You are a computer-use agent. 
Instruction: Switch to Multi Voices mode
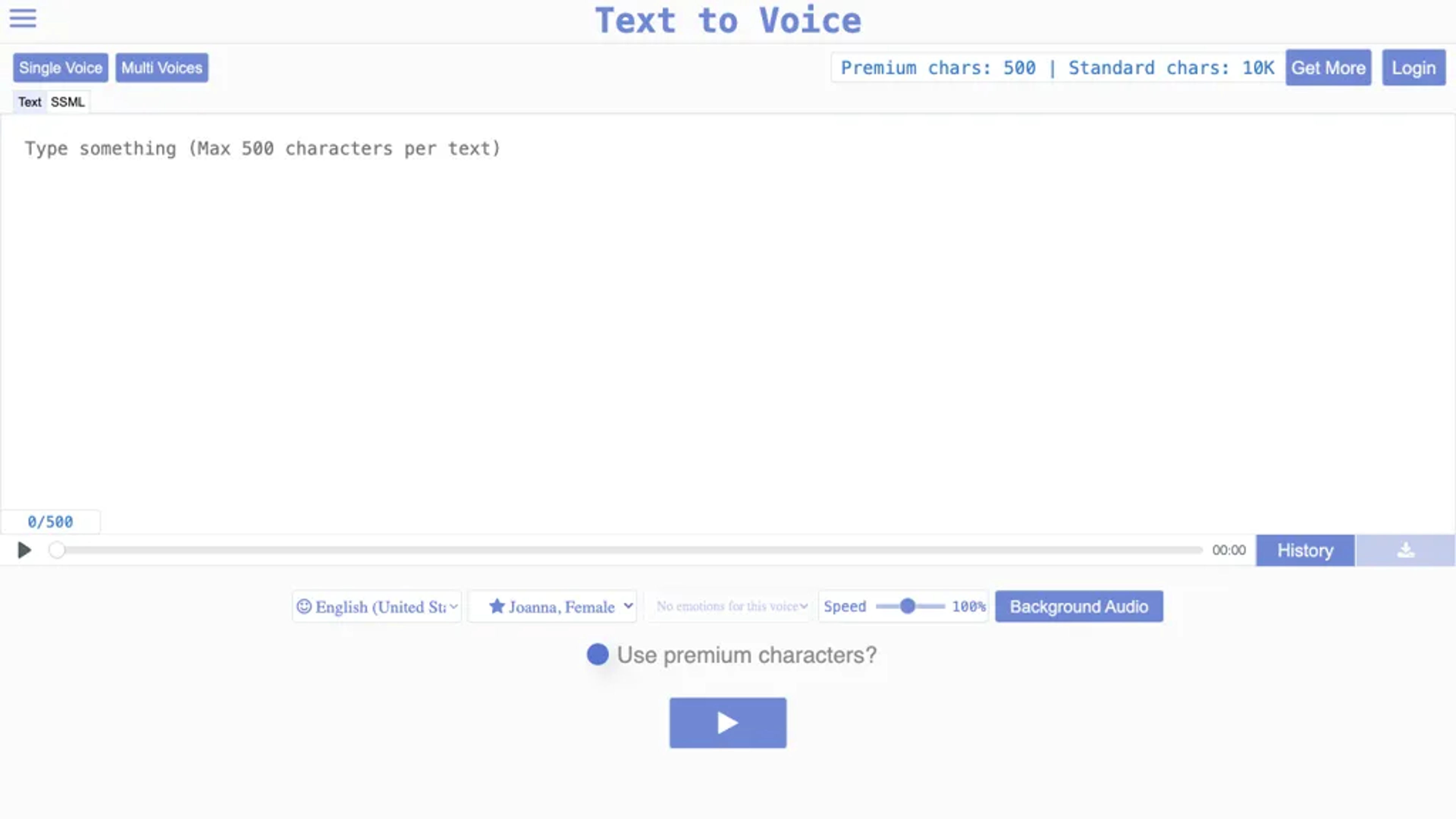[161, 67]
